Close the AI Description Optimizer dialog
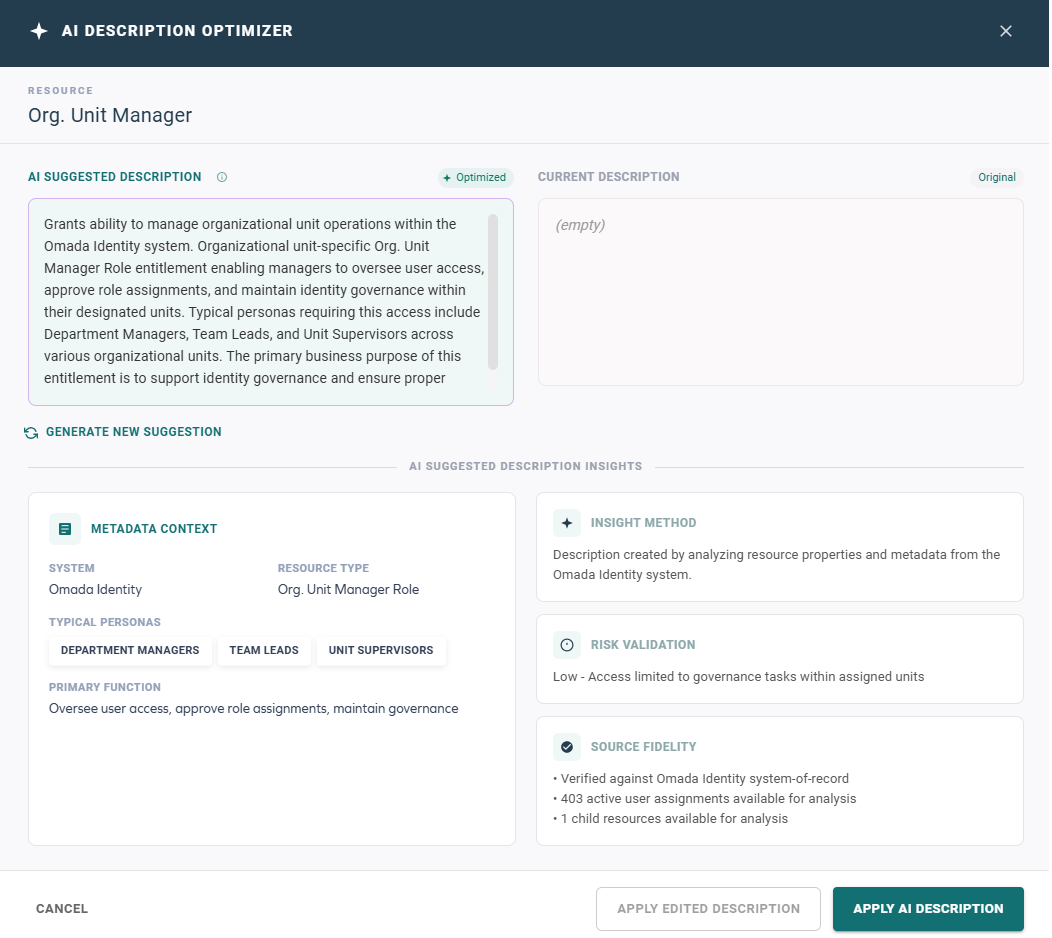 pyautogui.click(x=1005, y=30)
